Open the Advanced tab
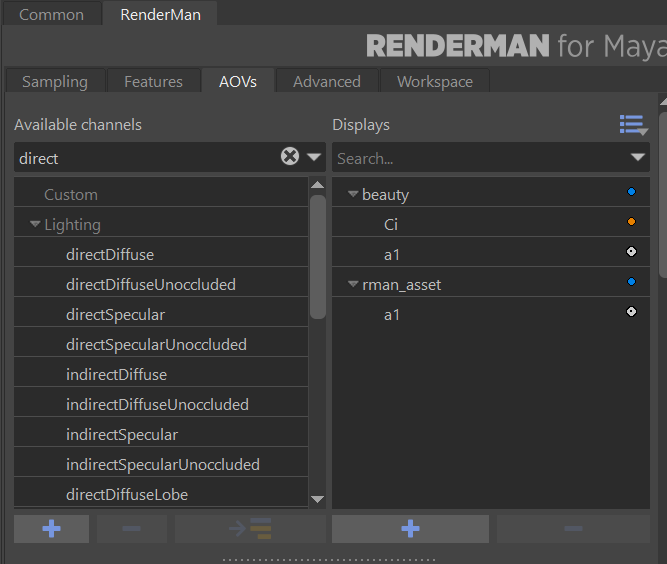667x564 pixels. tap(327, 81)
